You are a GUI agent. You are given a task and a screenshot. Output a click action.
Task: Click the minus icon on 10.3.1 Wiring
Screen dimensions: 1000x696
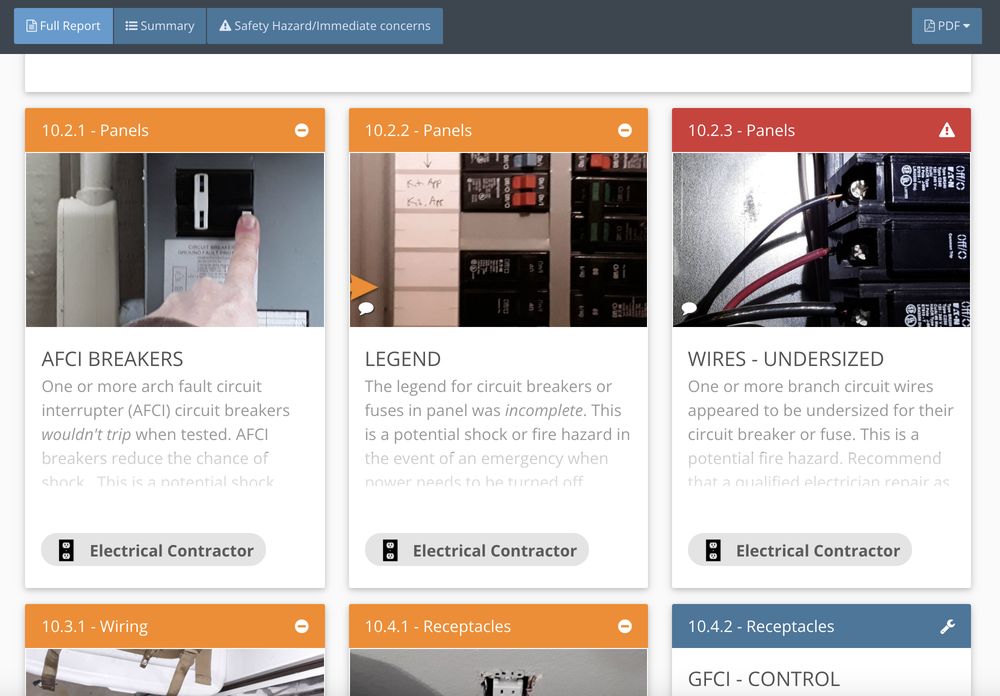coord(302,627)
